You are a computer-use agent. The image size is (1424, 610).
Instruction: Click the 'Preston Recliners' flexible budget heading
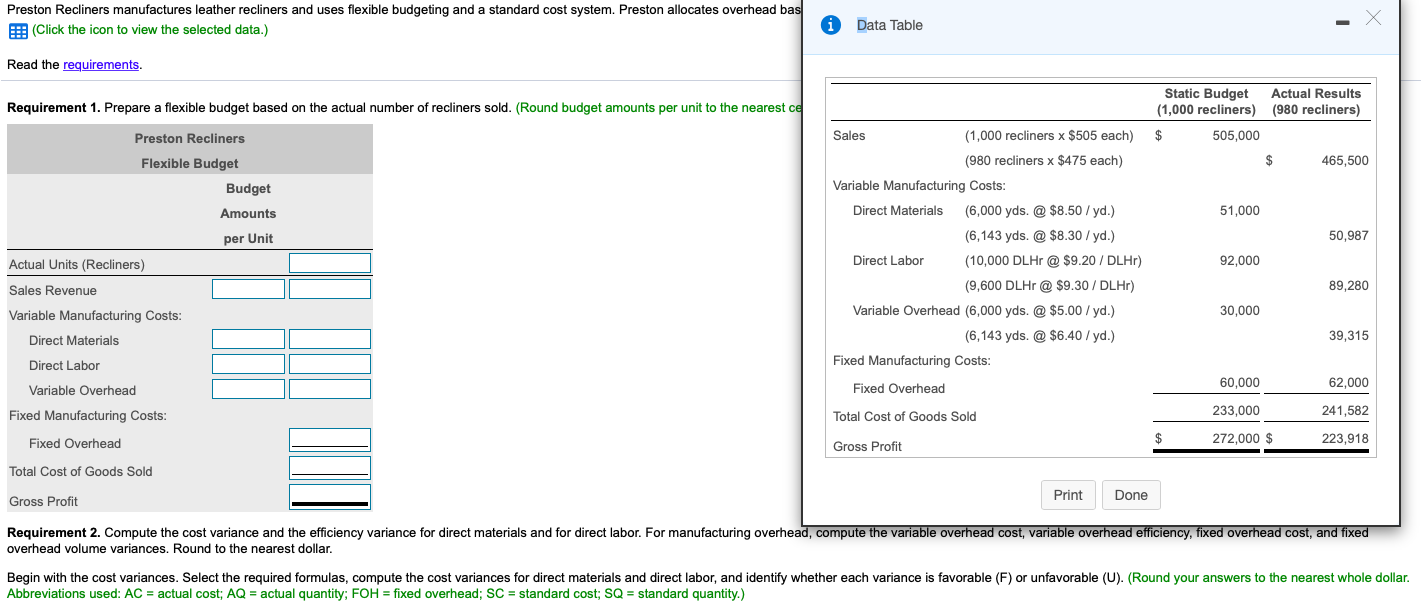[190, 138]
